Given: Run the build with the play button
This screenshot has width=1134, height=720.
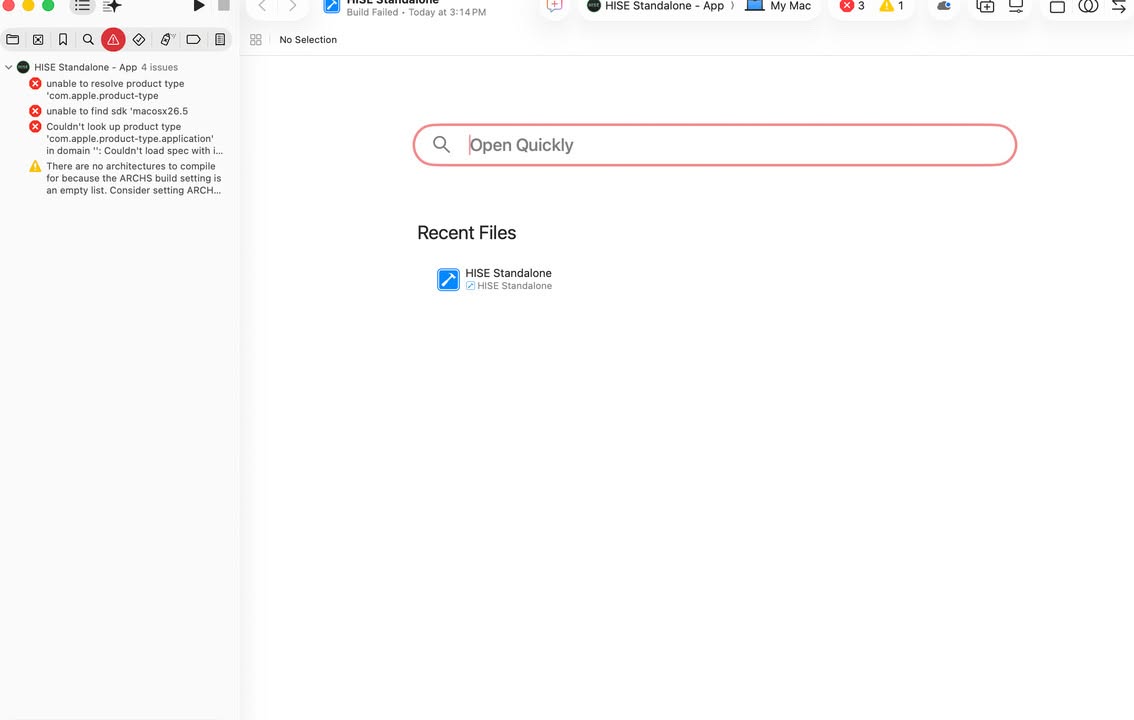Looking at the screenshot, I should click(x=199, y=6).
